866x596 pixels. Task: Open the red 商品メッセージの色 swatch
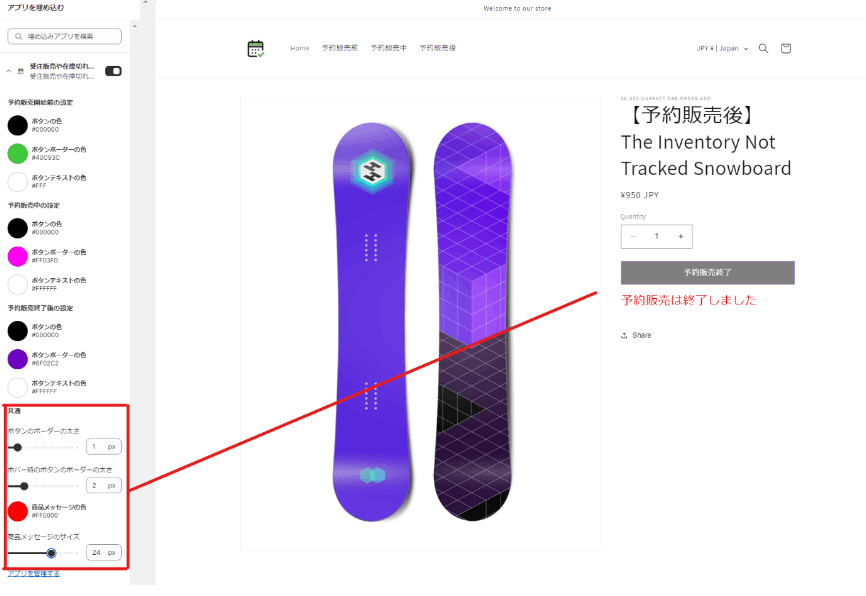tap(18, 511)
